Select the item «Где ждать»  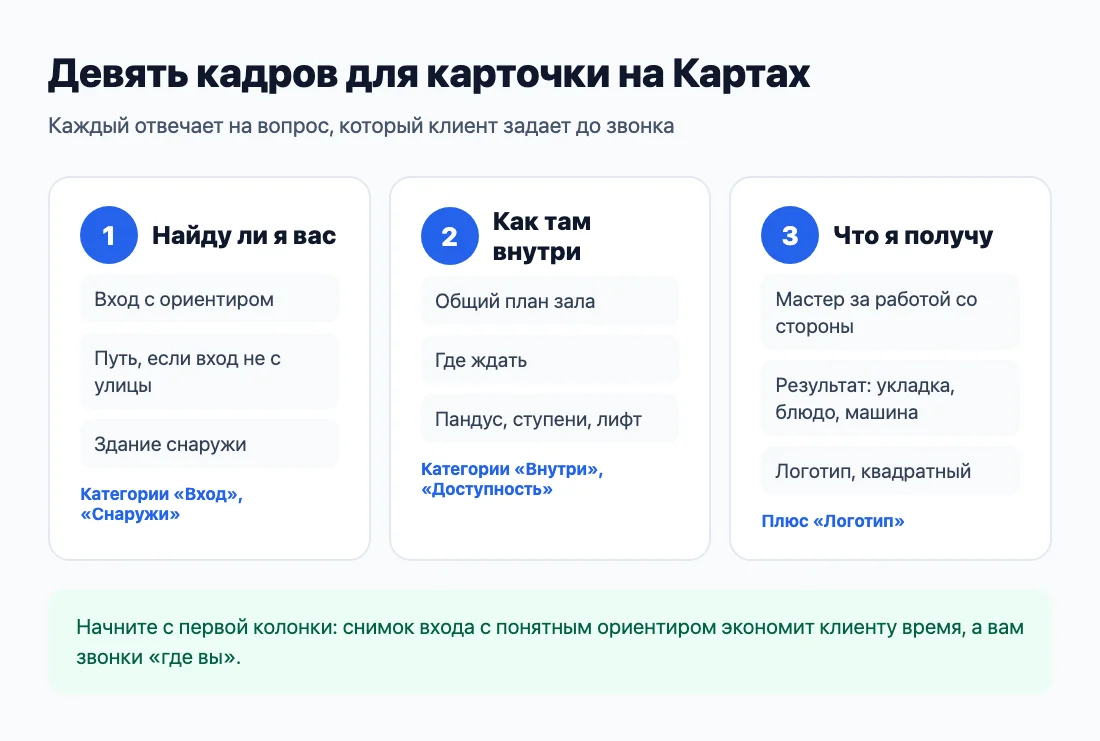(x=550, y=360)
